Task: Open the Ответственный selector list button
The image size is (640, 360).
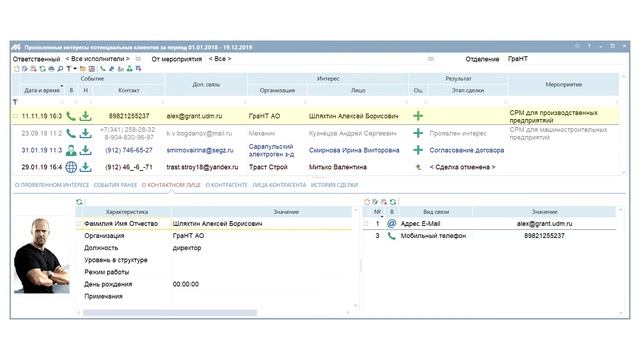Action: (138, 59)
